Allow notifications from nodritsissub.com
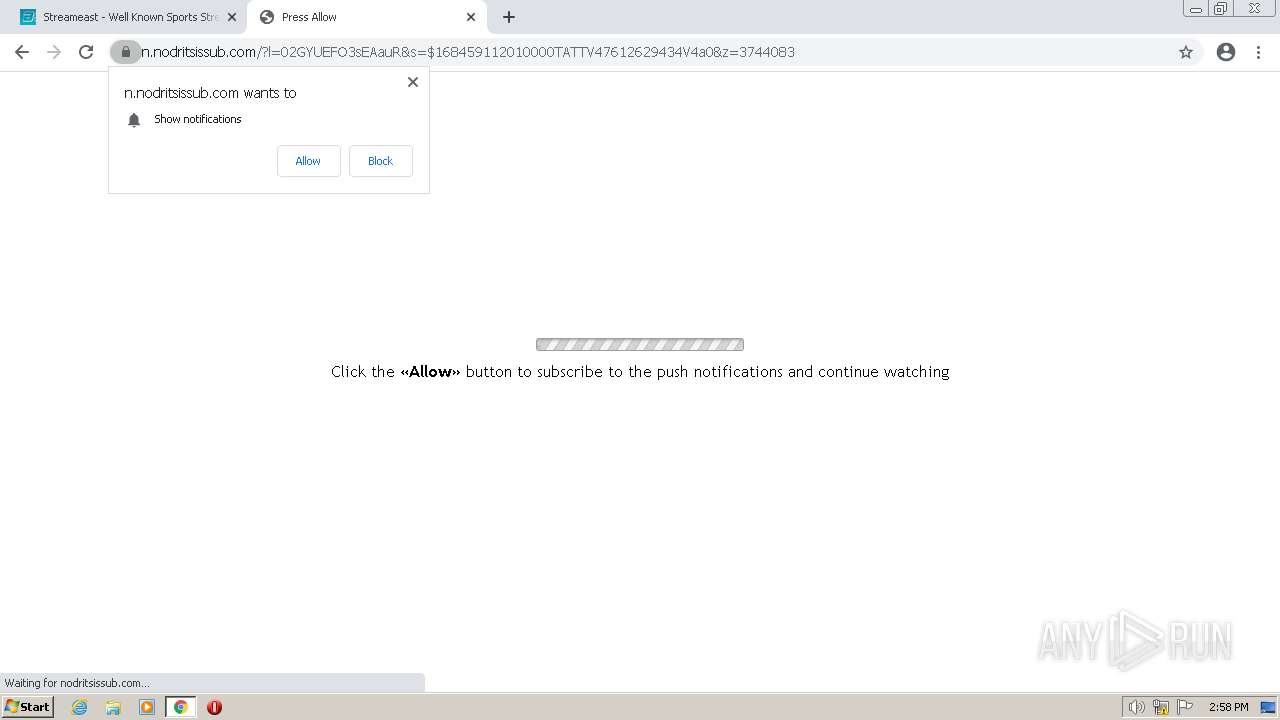 (308, 161)
